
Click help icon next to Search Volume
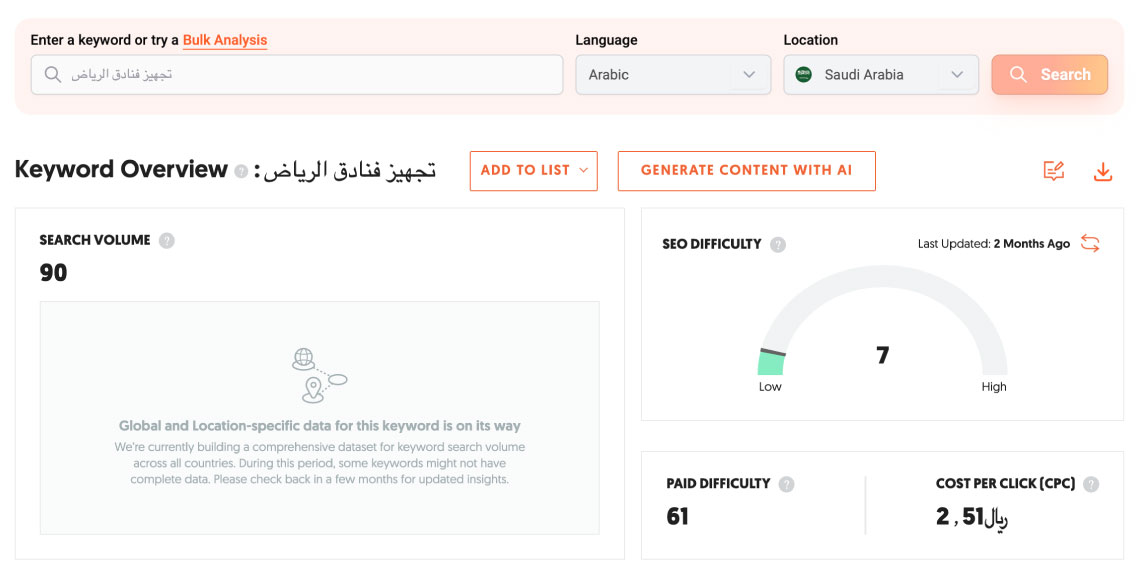167,240
